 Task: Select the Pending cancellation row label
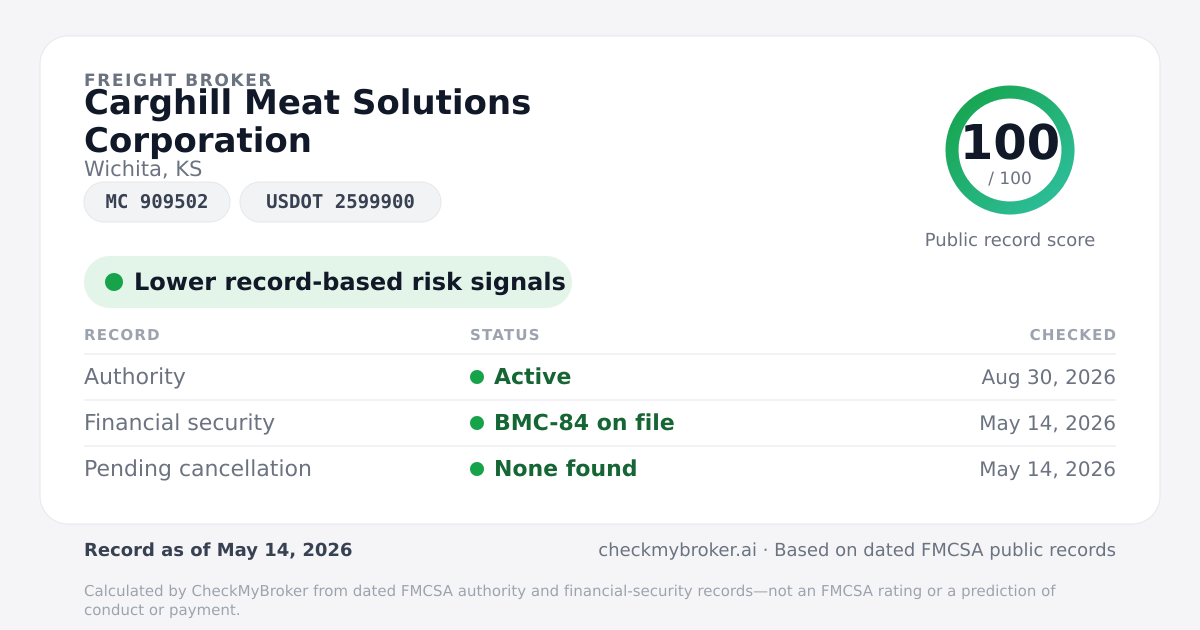[198, 469]
